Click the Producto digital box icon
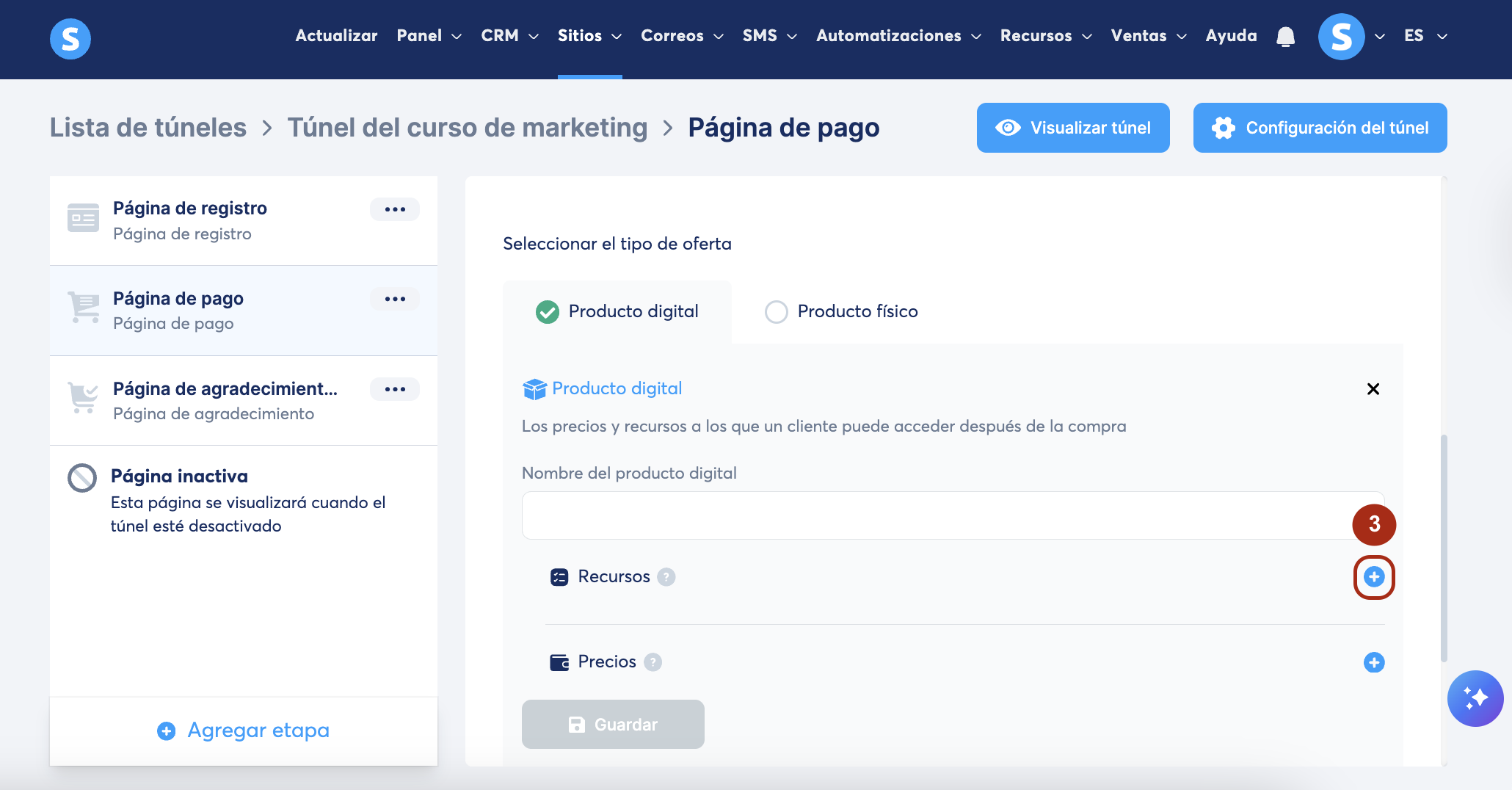Screen dimensions: 1512x790 (x=534, y=389)
